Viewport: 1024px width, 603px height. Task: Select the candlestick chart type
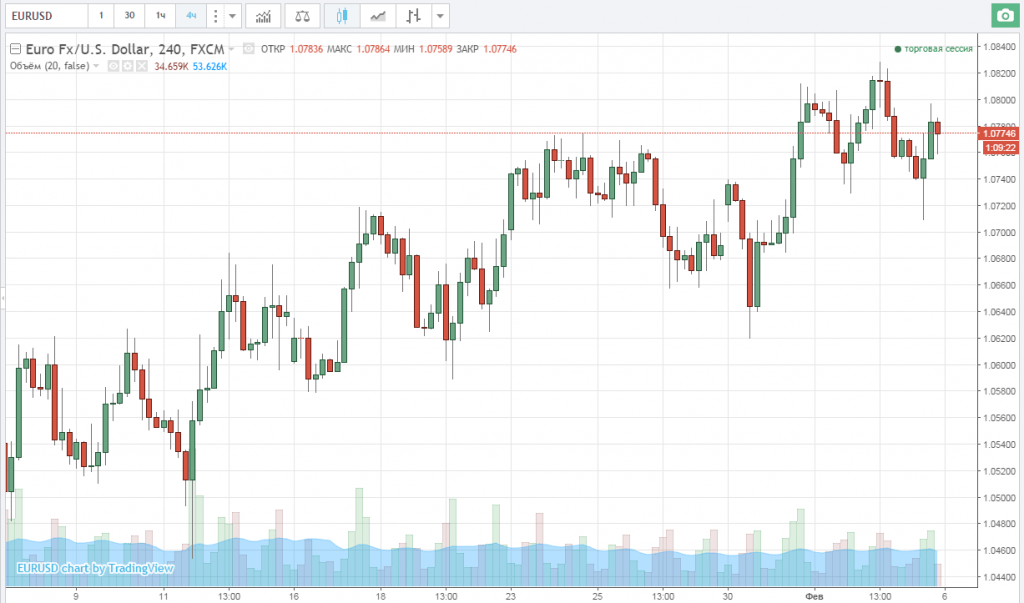pyautogui.click(x=342, y=16)
